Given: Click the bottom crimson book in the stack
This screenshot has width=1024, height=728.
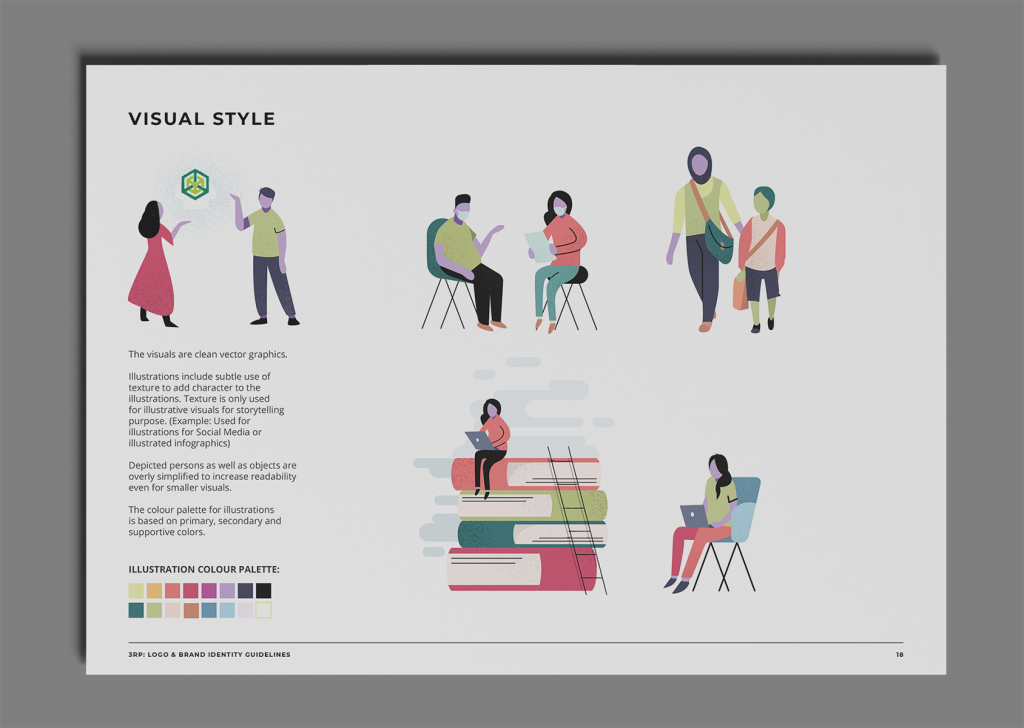Looking at the screenshot, I should click(522, 569).
